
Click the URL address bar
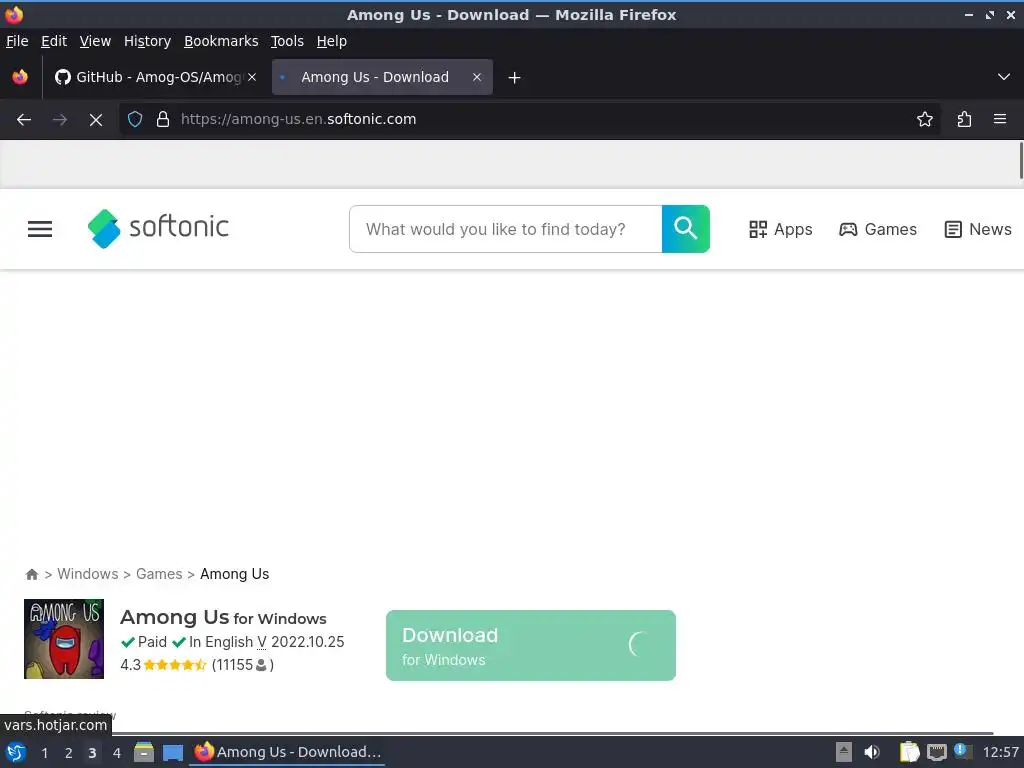click(529, 120)
